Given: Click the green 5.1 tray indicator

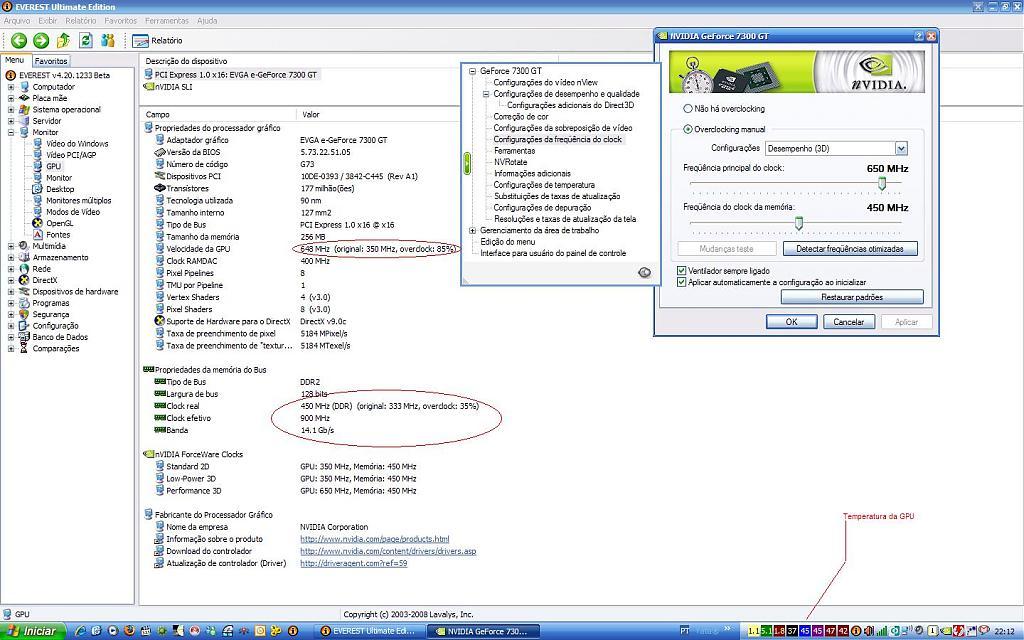Looking at the screenshot, I should point(766,631).
